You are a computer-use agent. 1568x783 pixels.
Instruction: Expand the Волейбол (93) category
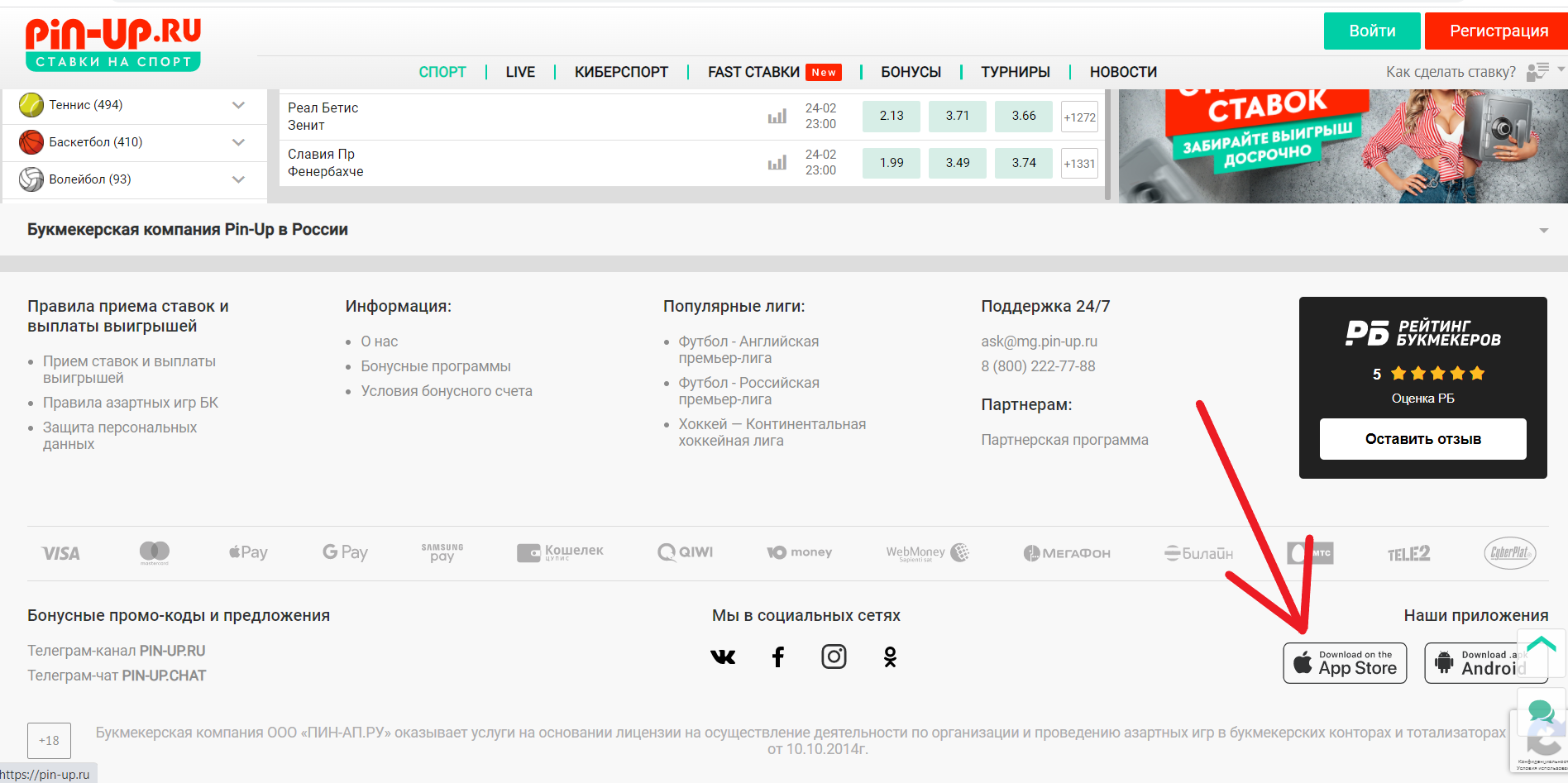pos(238,179)
